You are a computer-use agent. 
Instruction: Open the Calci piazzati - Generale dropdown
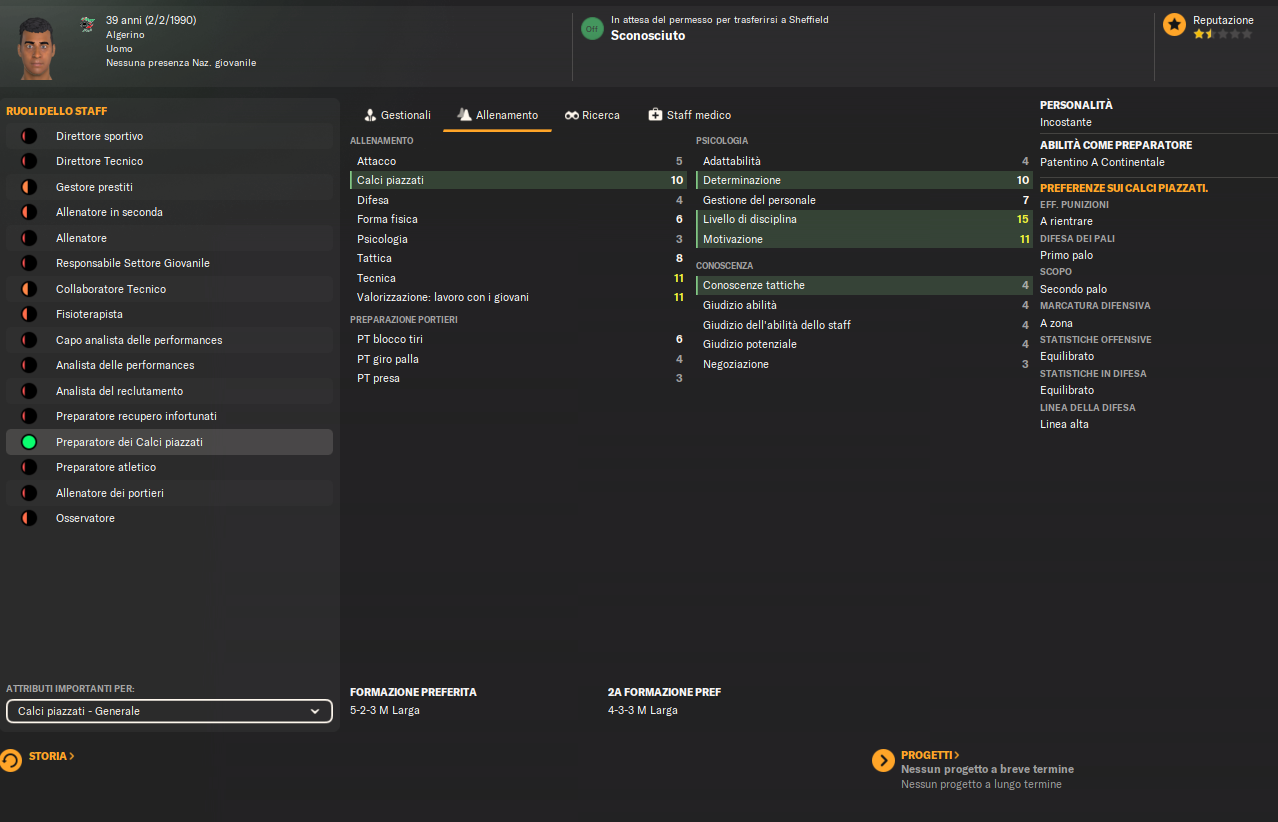(x=169, y=711)
